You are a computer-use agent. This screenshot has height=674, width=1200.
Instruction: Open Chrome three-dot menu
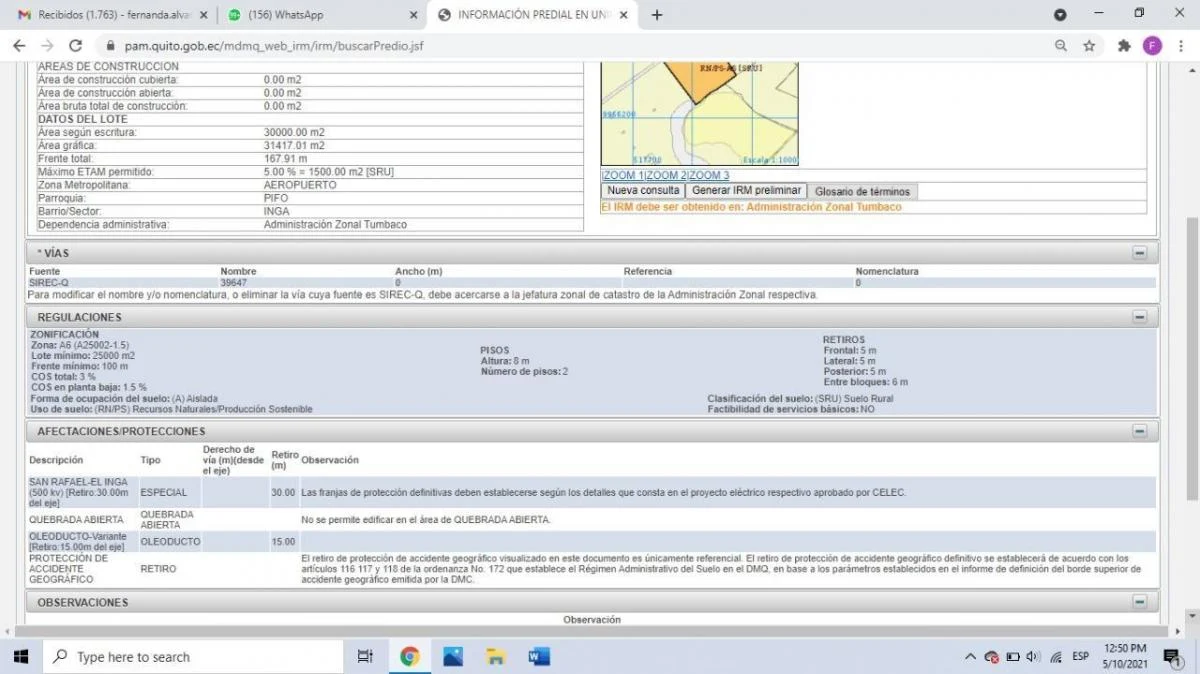pos(1180,46)
